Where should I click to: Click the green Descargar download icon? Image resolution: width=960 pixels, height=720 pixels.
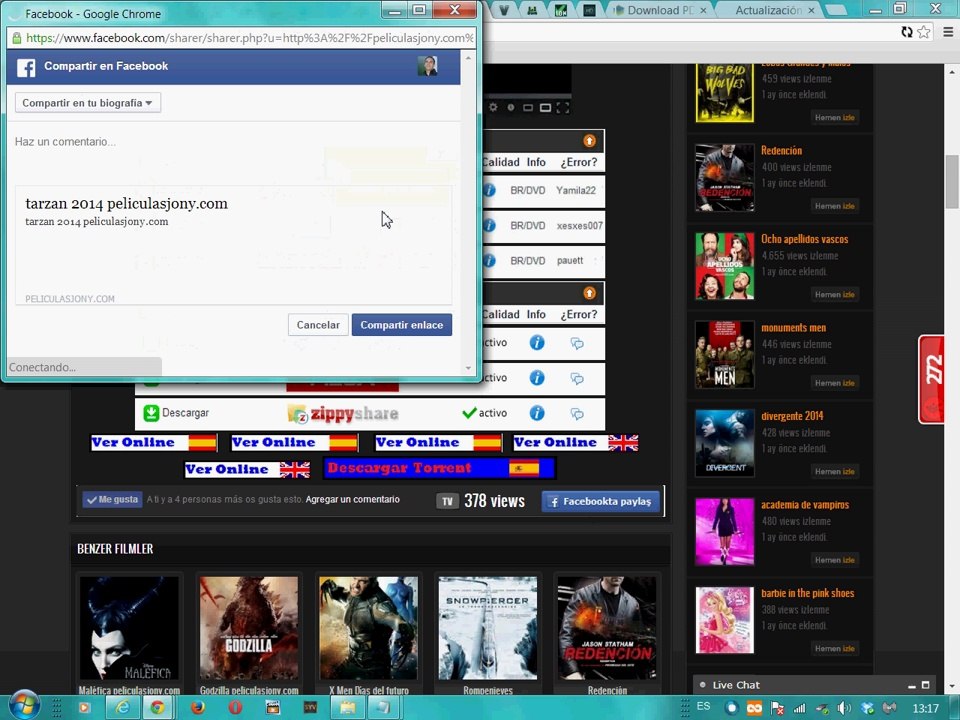point(151,413)
